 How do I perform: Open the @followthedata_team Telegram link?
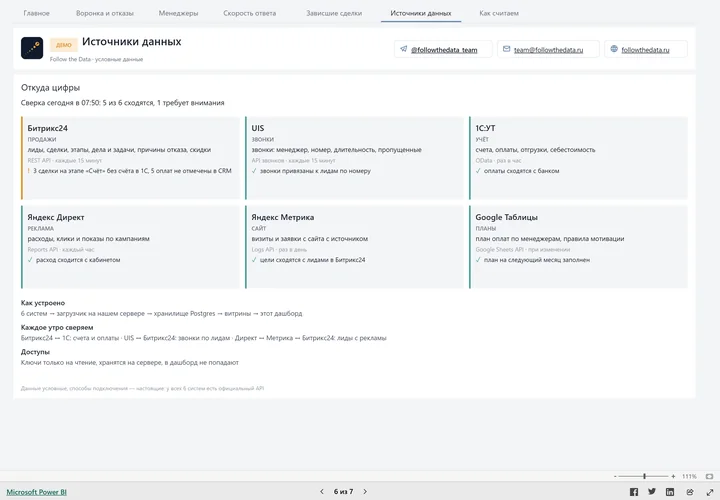pyautogui.click(x=444, y=50)
